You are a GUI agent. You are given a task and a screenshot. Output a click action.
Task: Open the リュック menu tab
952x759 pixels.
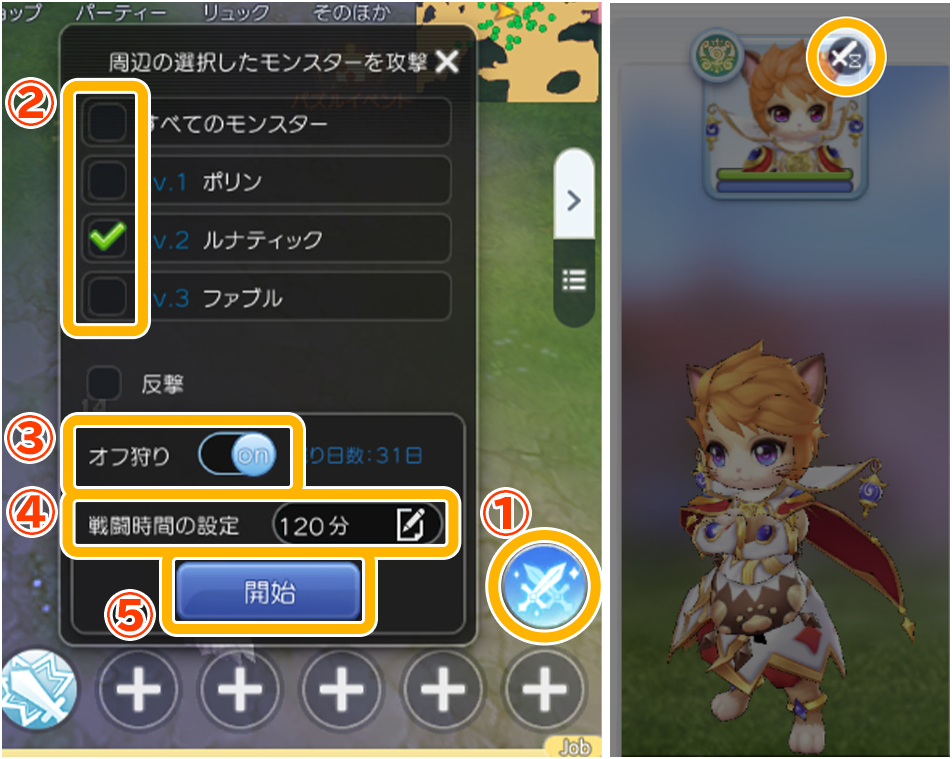click(236, 12)
